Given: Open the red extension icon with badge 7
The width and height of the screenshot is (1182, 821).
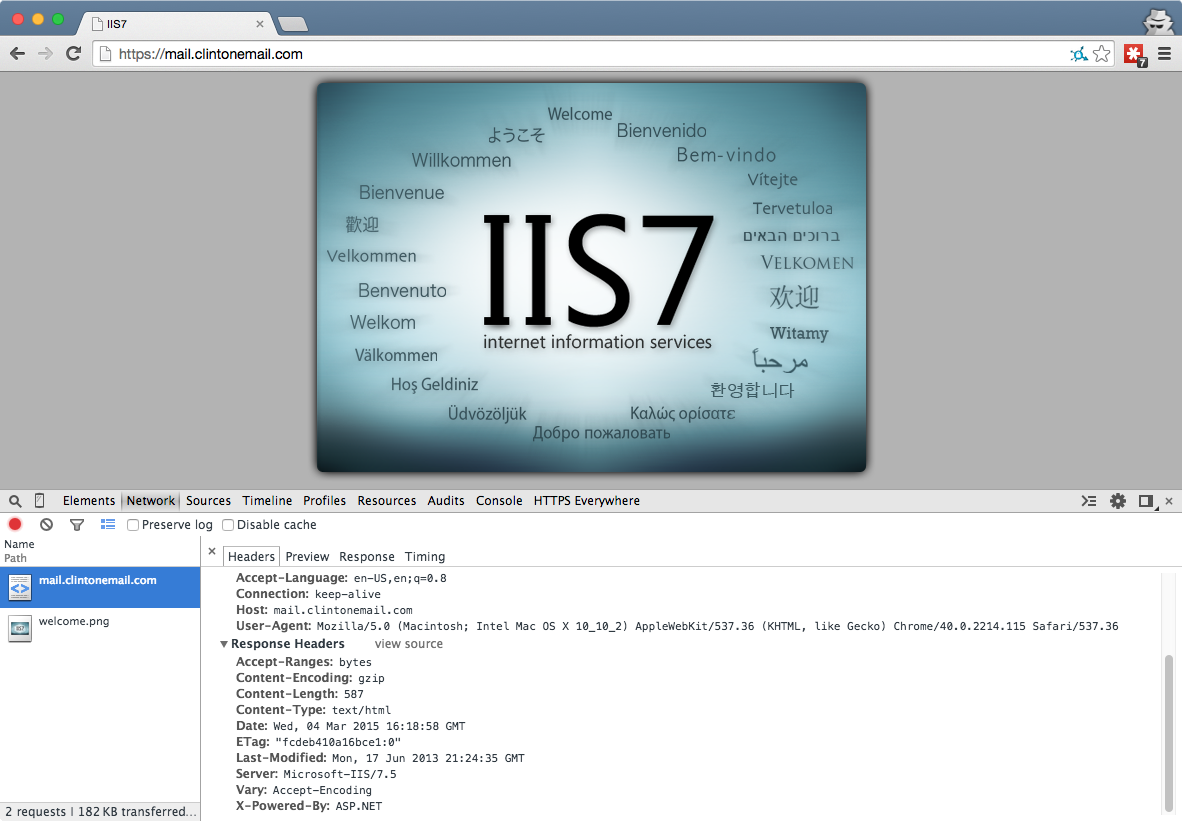Looking at the screenshot, I should pos(1135,55).
